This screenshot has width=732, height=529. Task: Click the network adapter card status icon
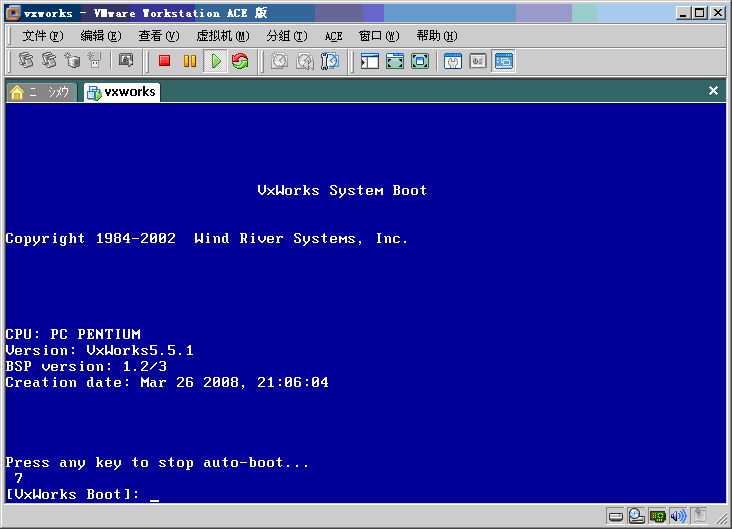coord(657,516)
